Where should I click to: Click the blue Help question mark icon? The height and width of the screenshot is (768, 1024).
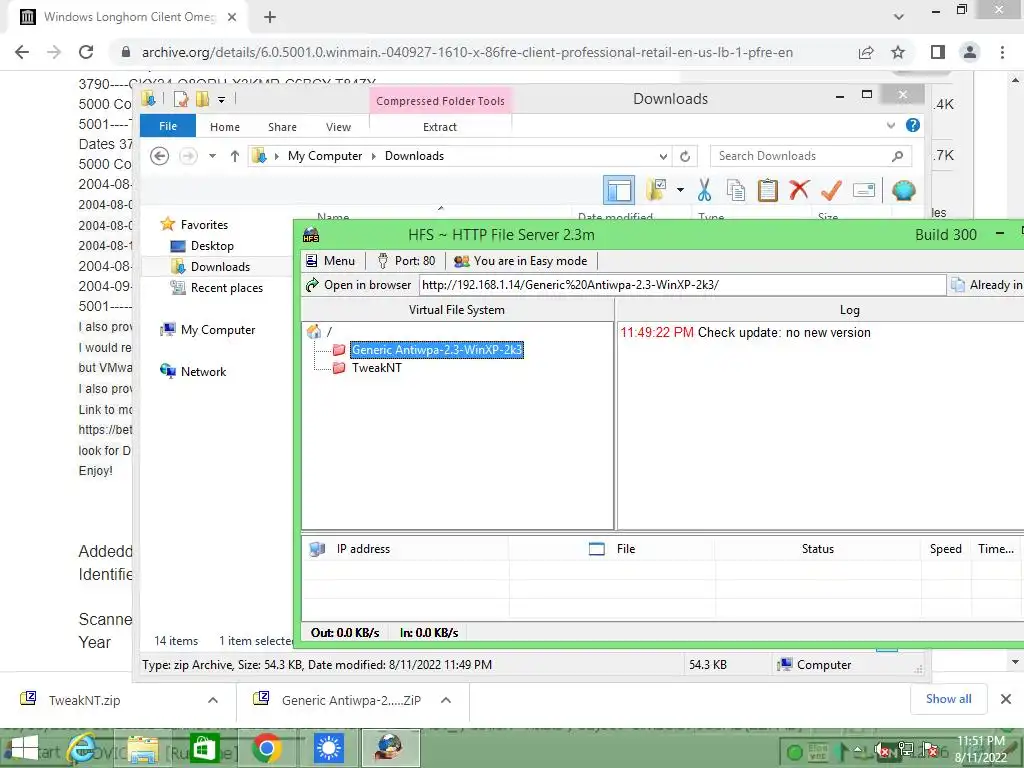click(913, 125)
